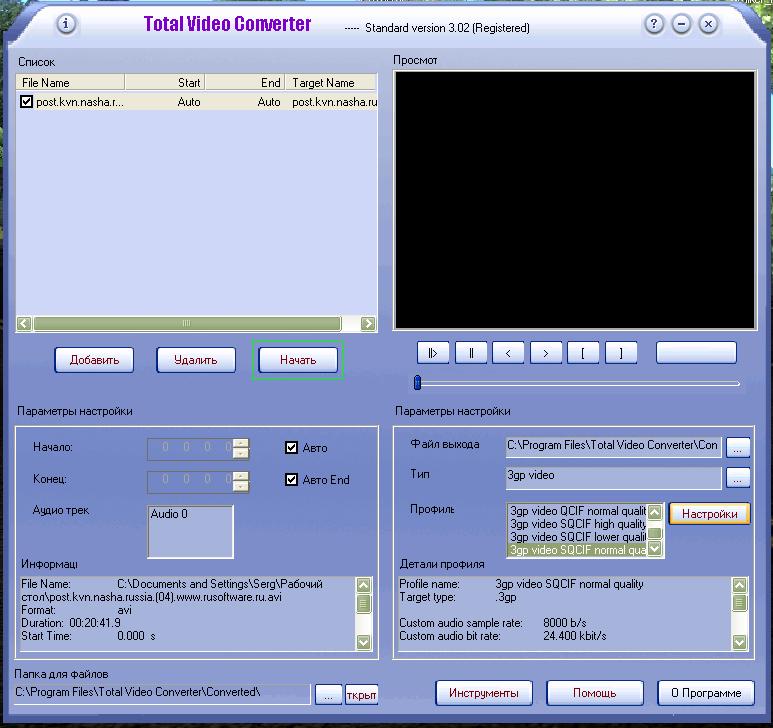Decrease the Конец time spinner

pyautogui.click(x=241, y=486)
